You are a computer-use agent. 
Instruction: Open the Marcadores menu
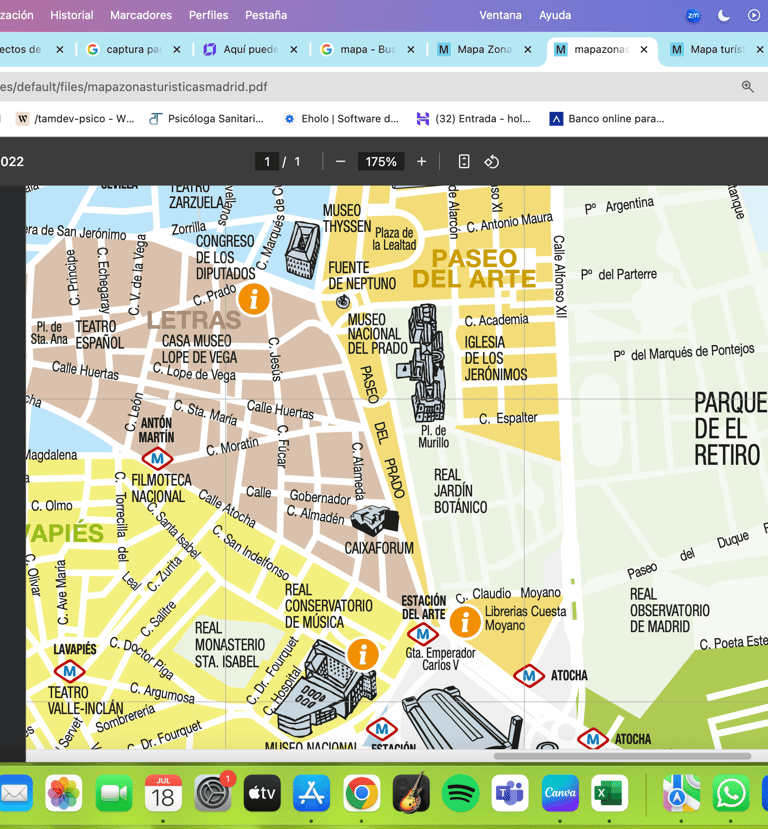click(141, 15)
